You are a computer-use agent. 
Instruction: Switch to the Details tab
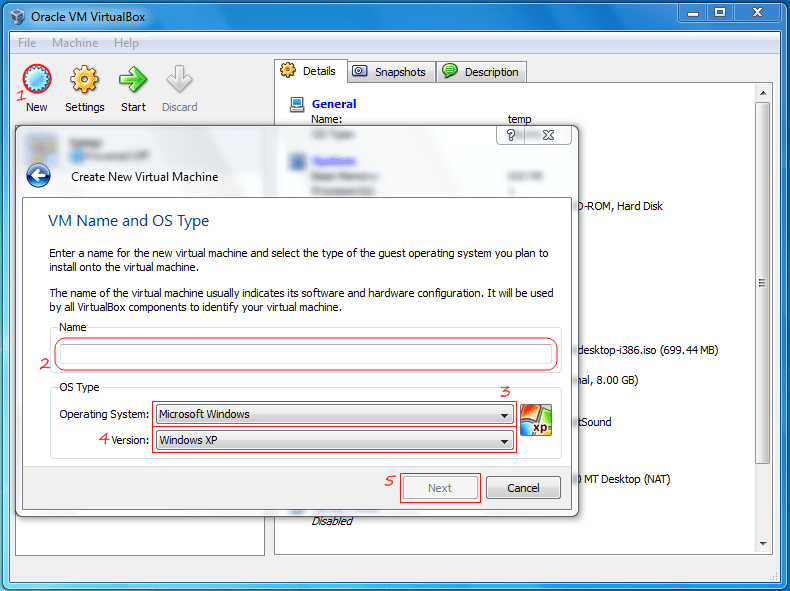pos(310,71)
